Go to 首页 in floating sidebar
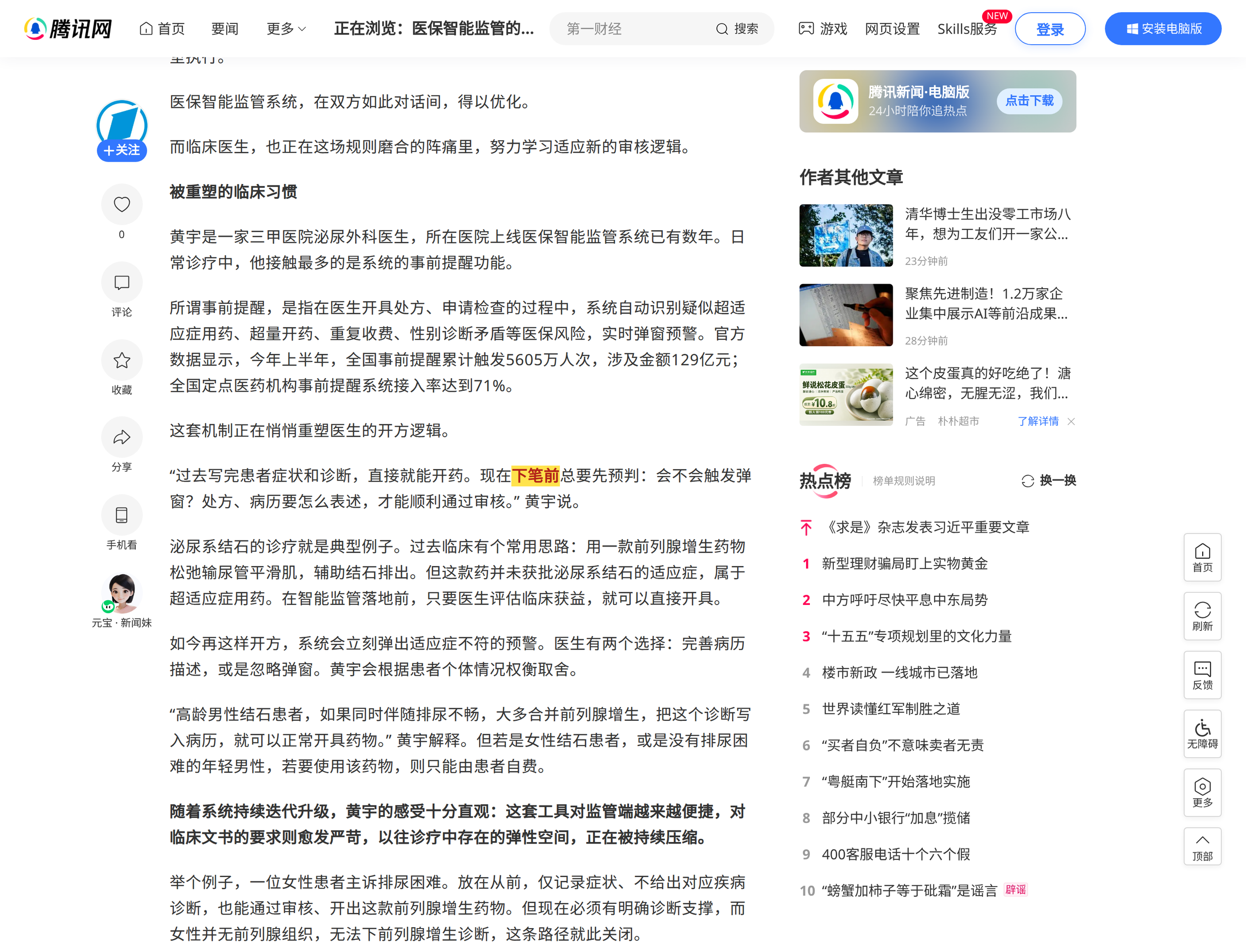This screenshot has width=1246, height=952. coord(1202,558)
